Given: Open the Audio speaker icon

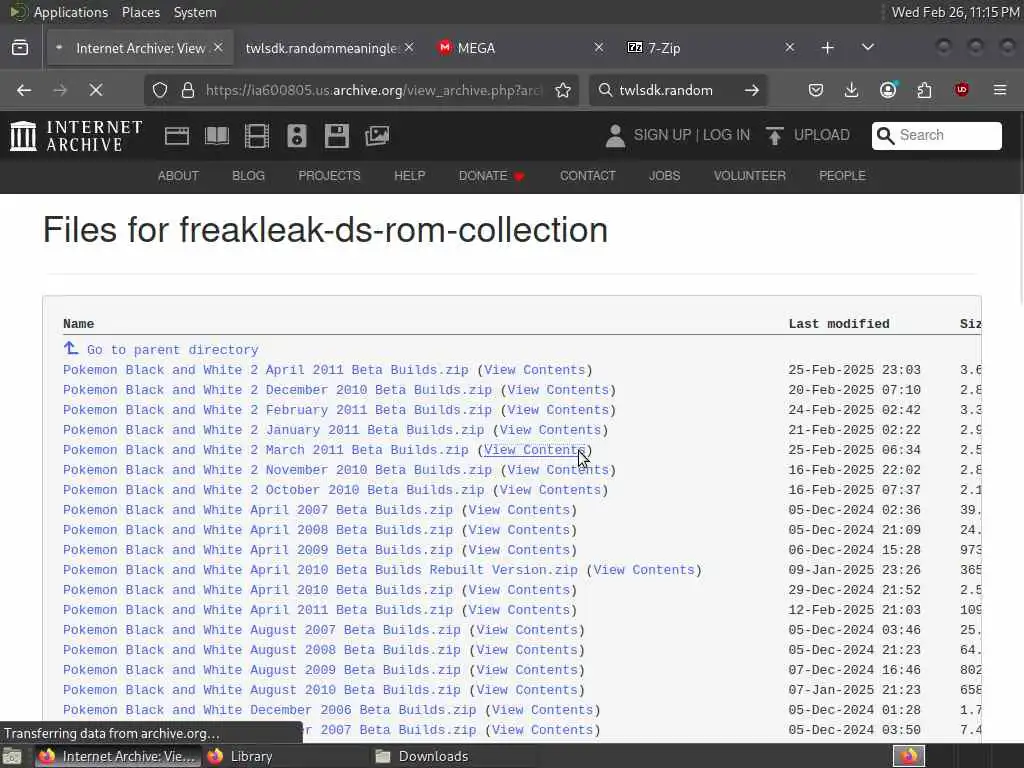Looking at the screenshot, I should tap(296, 136).
